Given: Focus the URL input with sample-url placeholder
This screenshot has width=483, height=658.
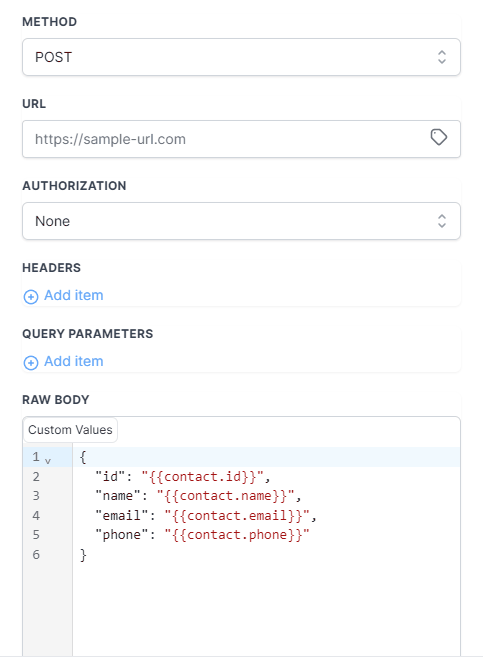Looking at the screenshot, I should tap(241, 139).
